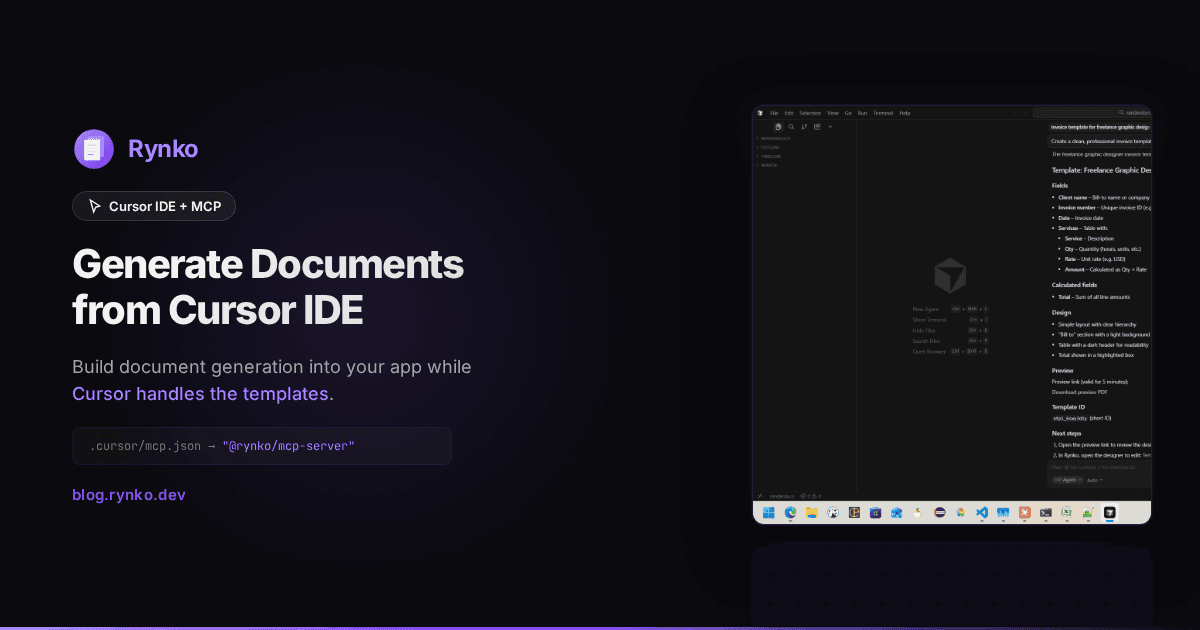Open VS Code from the taskbar
The height and width of the screenshot is (630, 1200).
click(981, 512)
